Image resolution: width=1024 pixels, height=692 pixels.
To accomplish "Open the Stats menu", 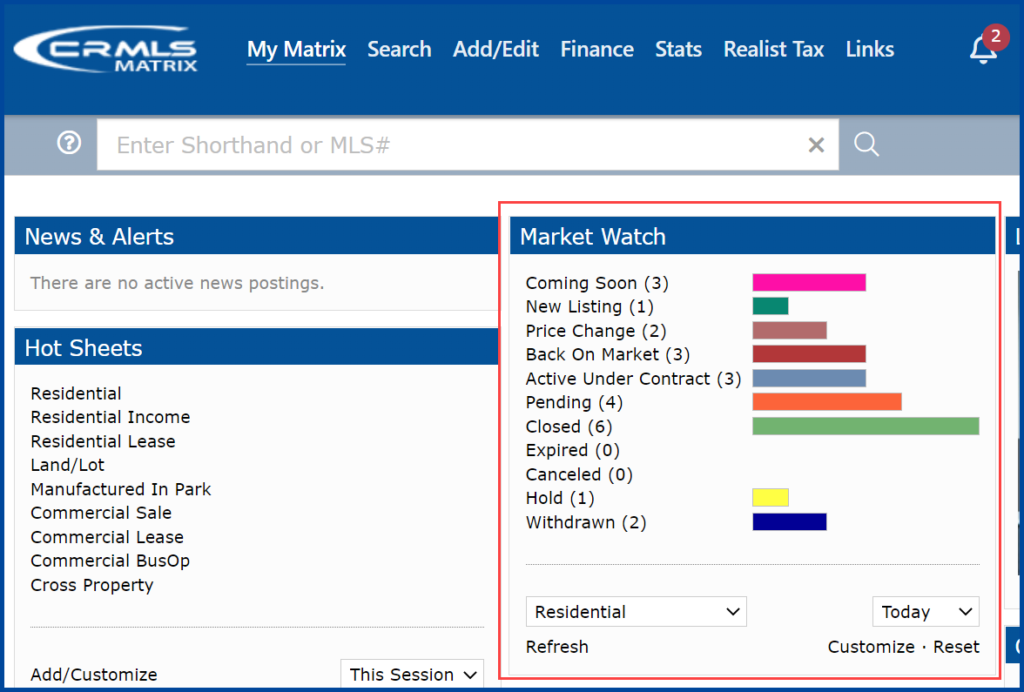I will (678, 48).
